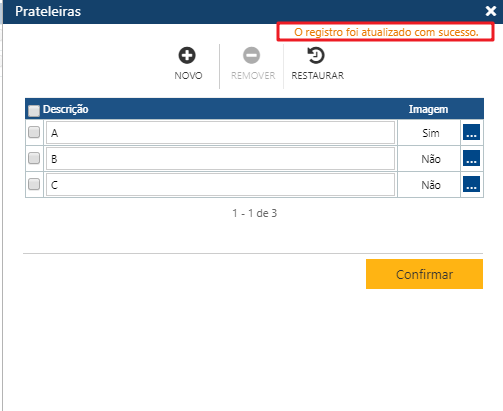The height and width of the screenshot is (411, 503).
Task: Open image options for row C
Action: (471, 184)
